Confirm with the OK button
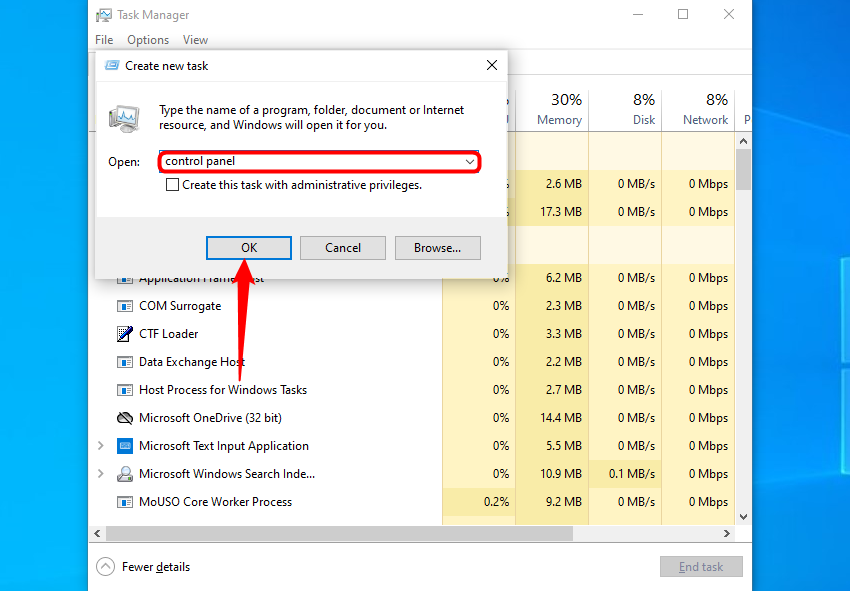This screenshot has width=850, height=591. pyautogui.click(x=249, y=248)
